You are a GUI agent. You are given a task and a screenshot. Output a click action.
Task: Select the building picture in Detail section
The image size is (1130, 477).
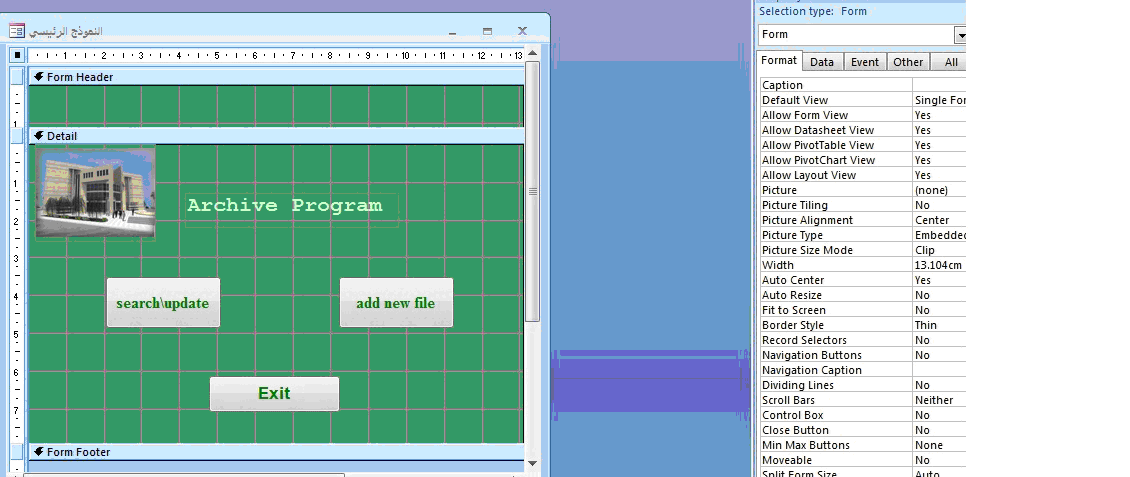coord(95,192)
